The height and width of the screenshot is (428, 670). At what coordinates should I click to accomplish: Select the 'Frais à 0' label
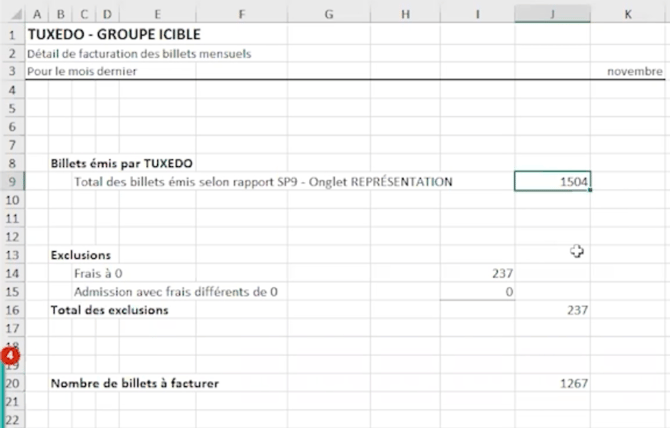click(x=98, y=273)
